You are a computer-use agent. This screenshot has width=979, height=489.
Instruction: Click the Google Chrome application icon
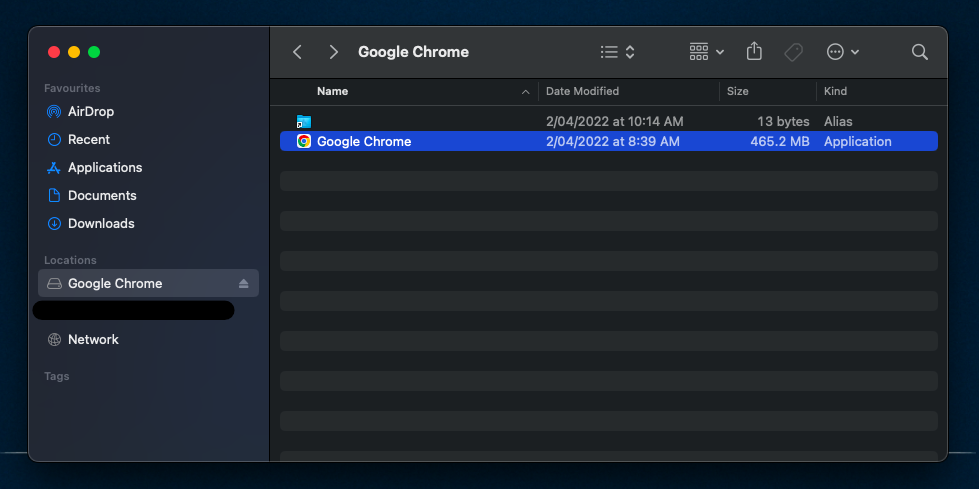[x=304, y=142]
